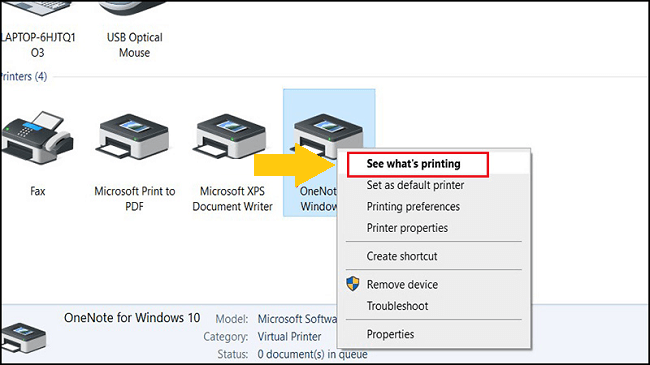Click the Microsoft XPS Document Writer label
The image size is (650, 365).
coord(232,199)
